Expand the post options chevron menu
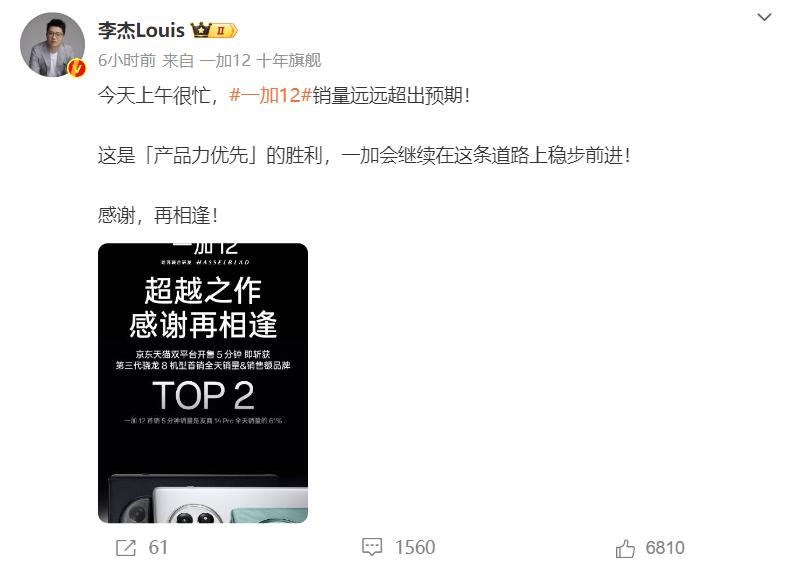The width and height of the screenshot is (797, 567). click(764, 17)
